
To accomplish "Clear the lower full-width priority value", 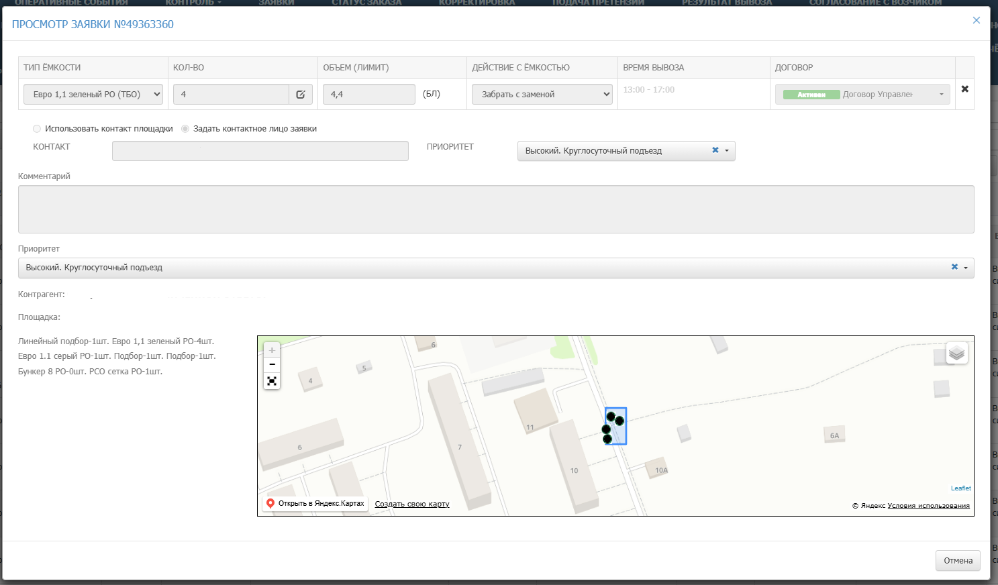I will (954, 268).
